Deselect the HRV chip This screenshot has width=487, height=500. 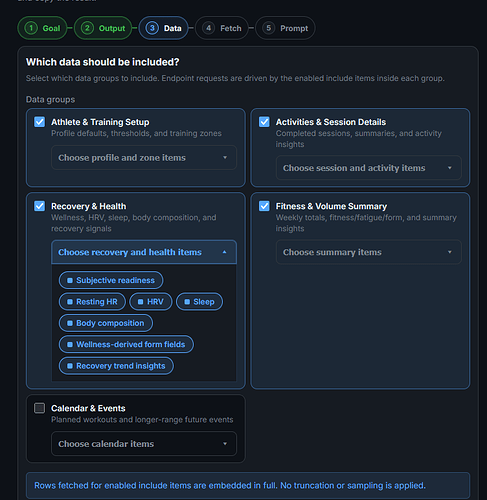point(151,302)
